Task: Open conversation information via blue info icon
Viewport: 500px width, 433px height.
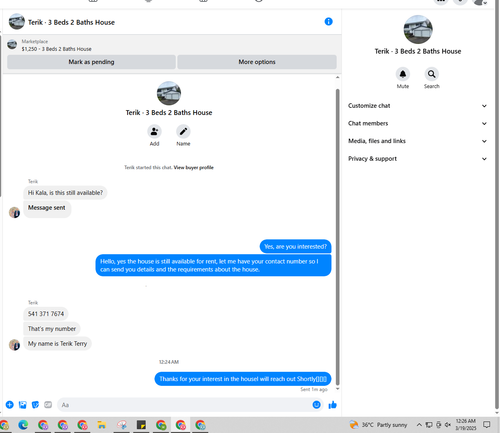Action: coord(328,22)
